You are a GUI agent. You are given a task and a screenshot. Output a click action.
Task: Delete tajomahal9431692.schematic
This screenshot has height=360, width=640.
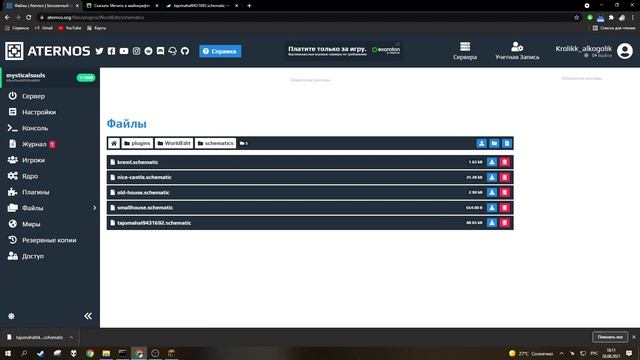504,222
